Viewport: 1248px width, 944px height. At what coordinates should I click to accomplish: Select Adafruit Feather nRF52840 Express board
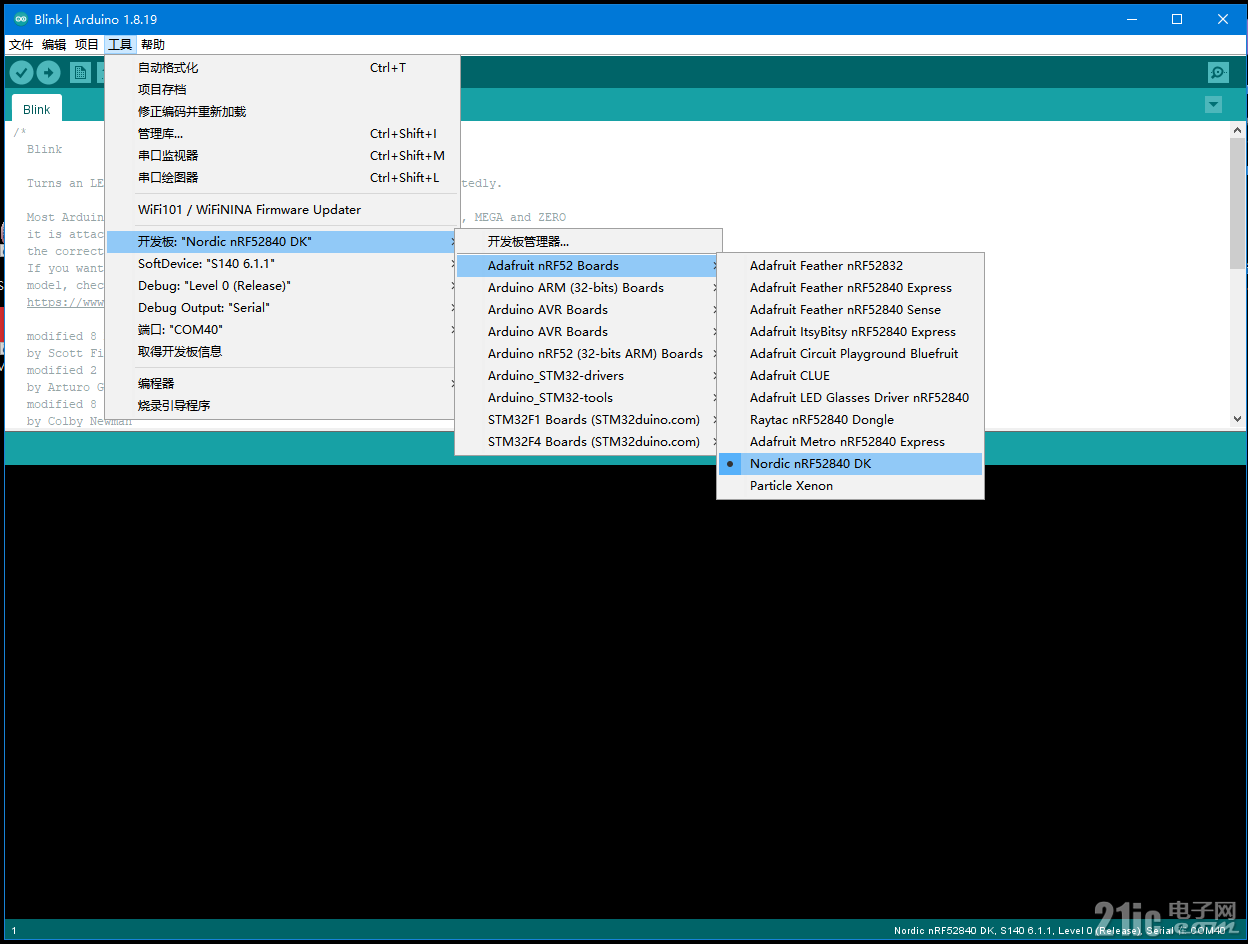tap(851, 288)
